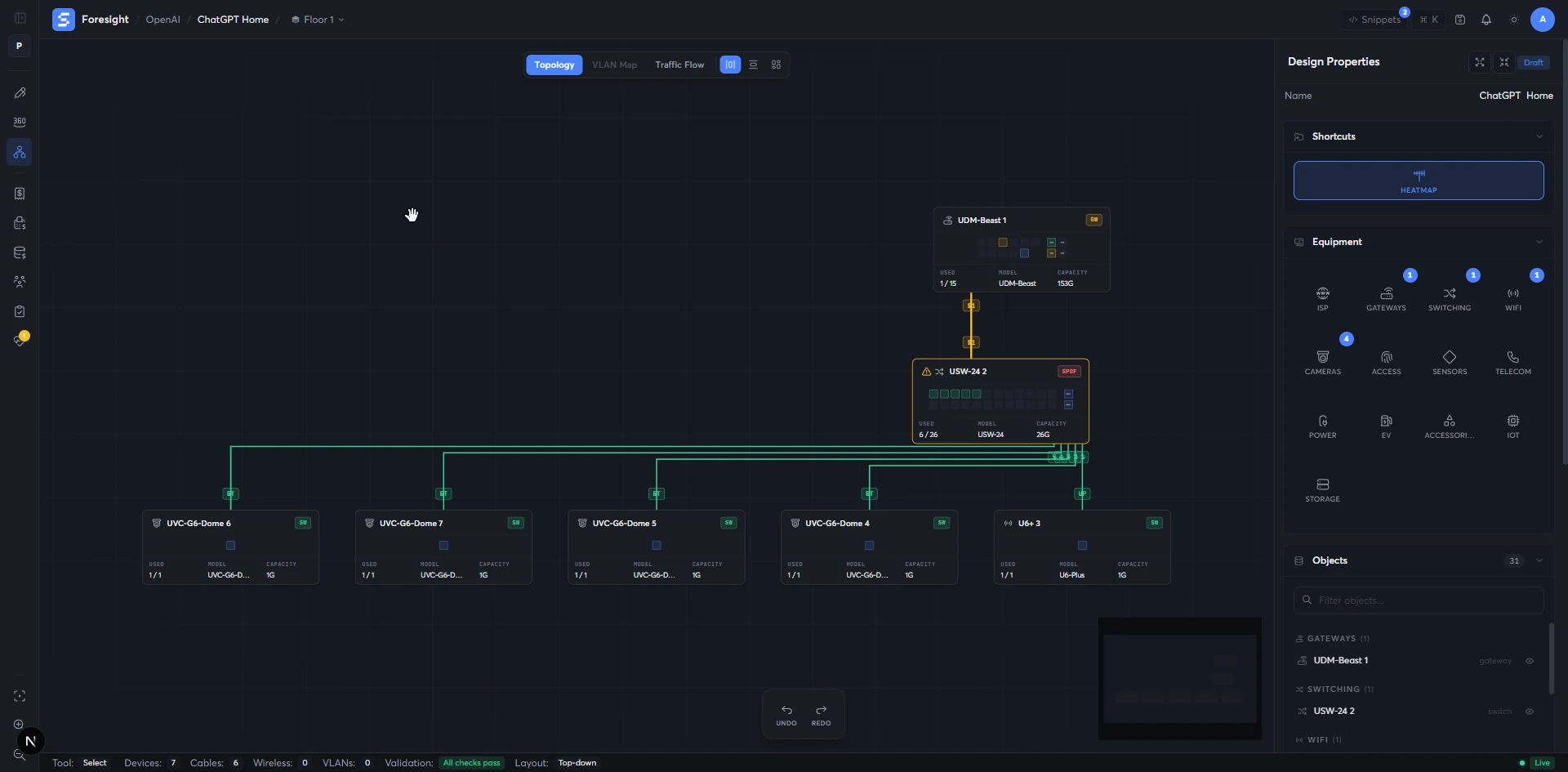Open the health check icon with badge

point(20,340)
